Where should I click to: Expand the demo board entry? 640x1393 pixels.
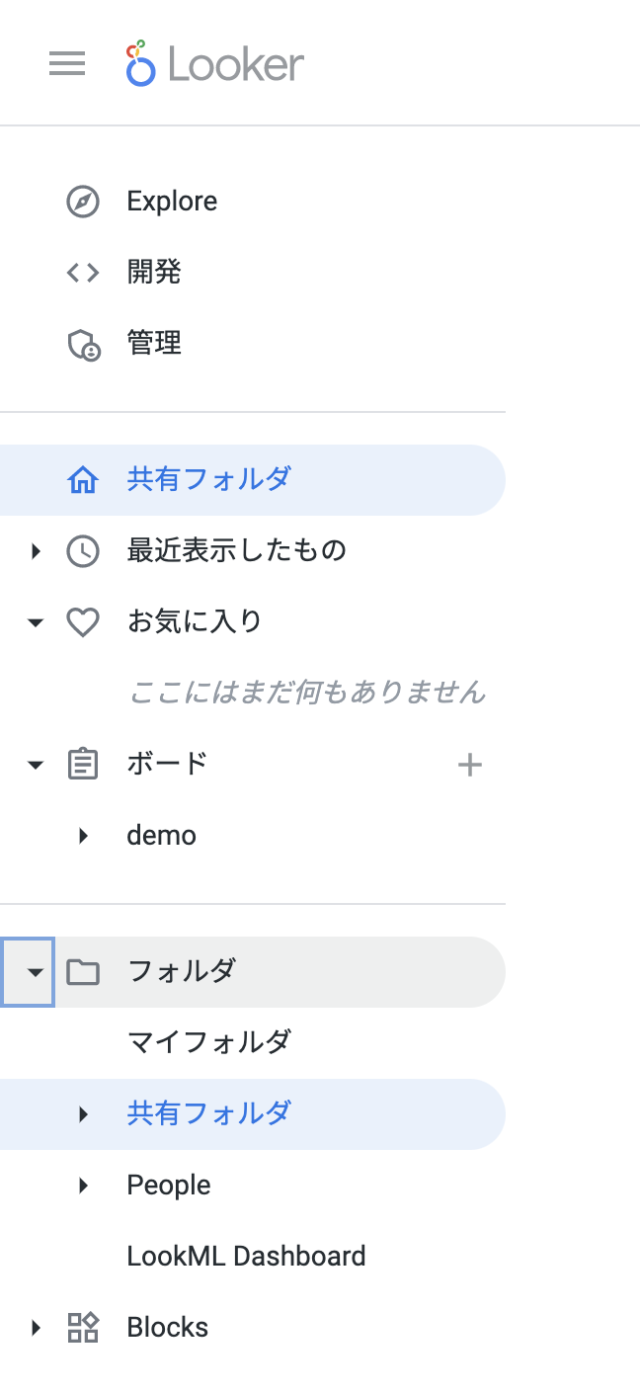[83, 835]
